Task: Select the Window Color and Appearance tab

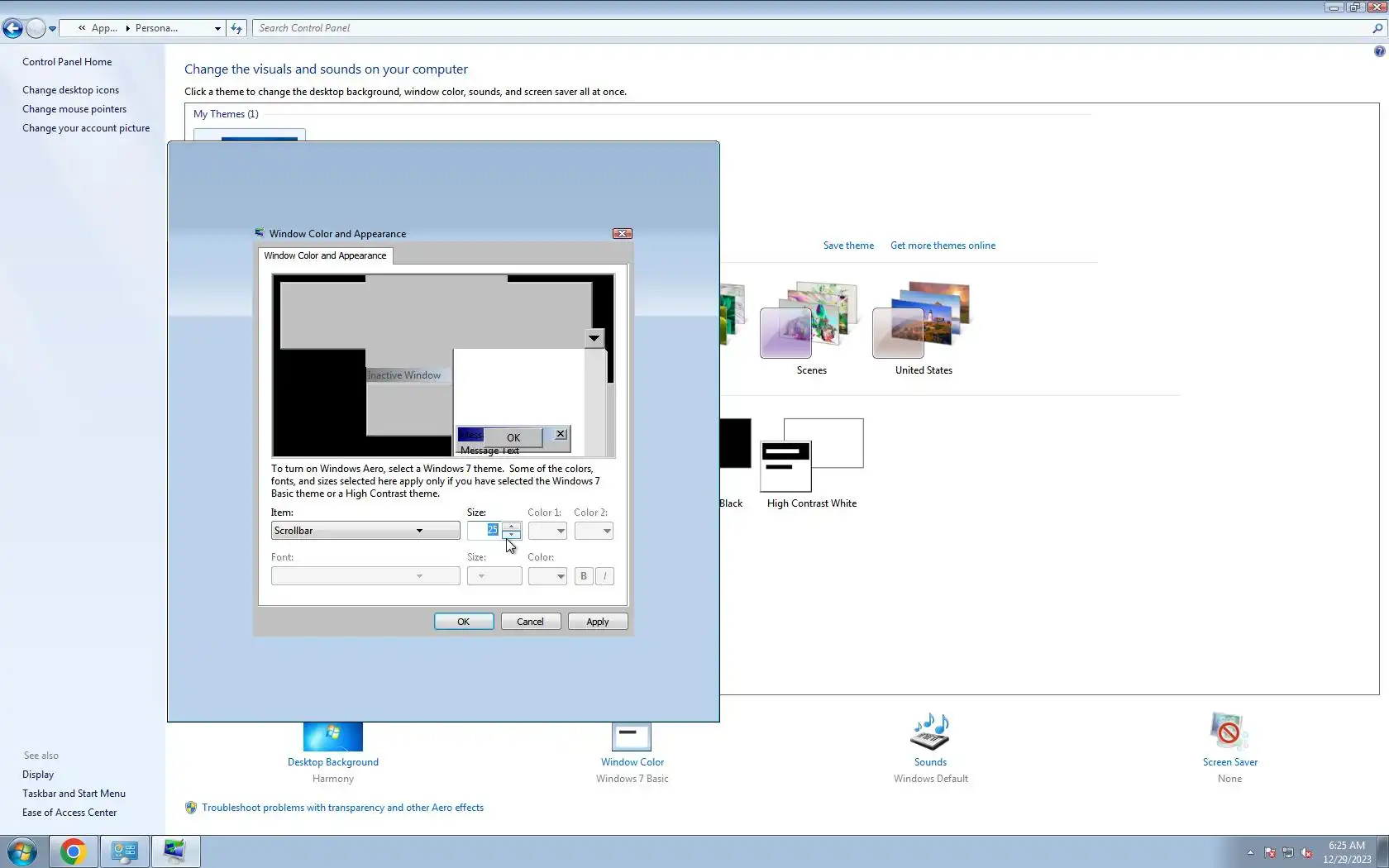Action: [x=325, y=255]
